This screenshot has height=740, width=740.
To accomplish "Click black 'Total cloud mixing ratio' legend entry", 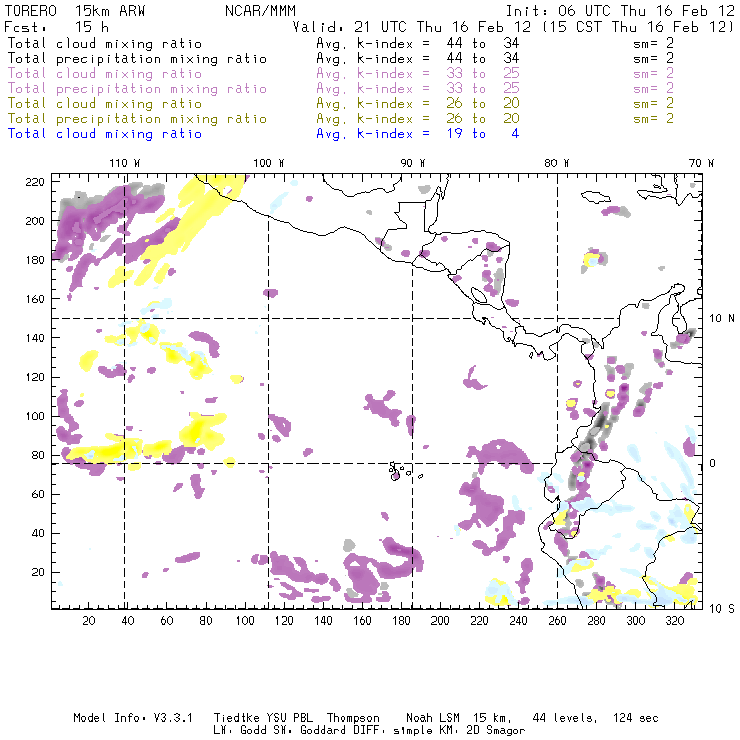I will coord(105,43).
